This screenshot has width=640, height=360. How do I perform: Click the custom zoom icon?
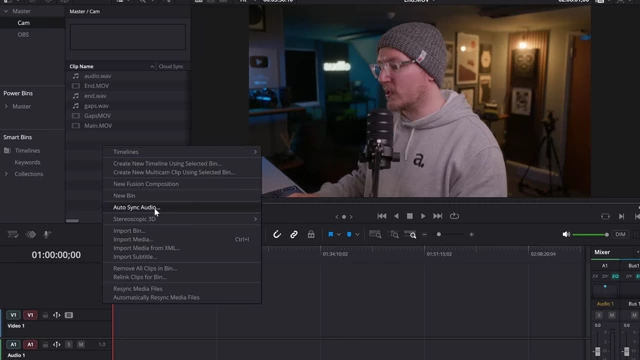click(410, 234)
